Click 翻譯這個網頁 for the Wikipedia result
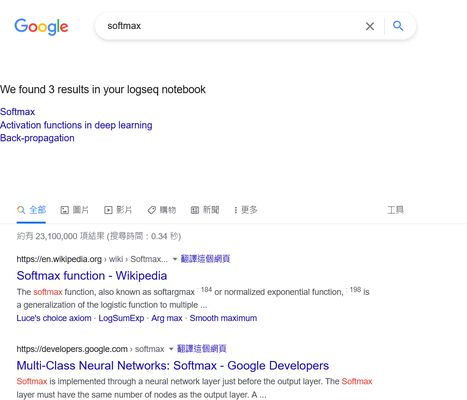 (x=205, y=259)
